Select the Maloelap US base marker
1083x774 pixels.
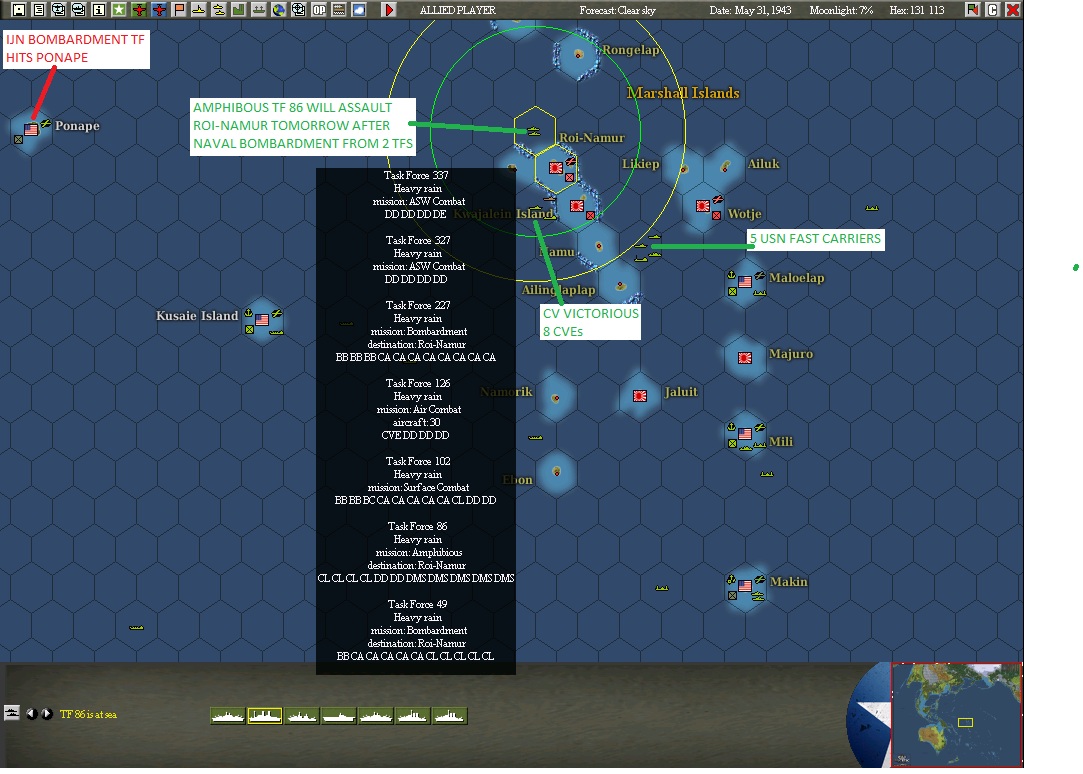[x=745, y=282]
